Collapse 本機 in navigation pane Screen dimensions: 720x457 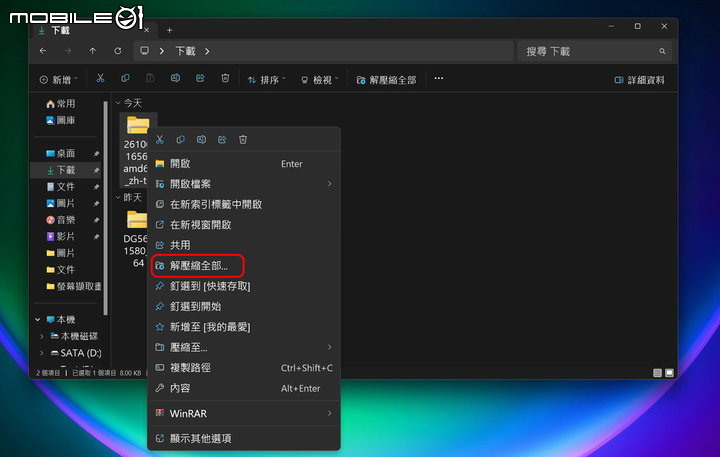pos(38,319)
